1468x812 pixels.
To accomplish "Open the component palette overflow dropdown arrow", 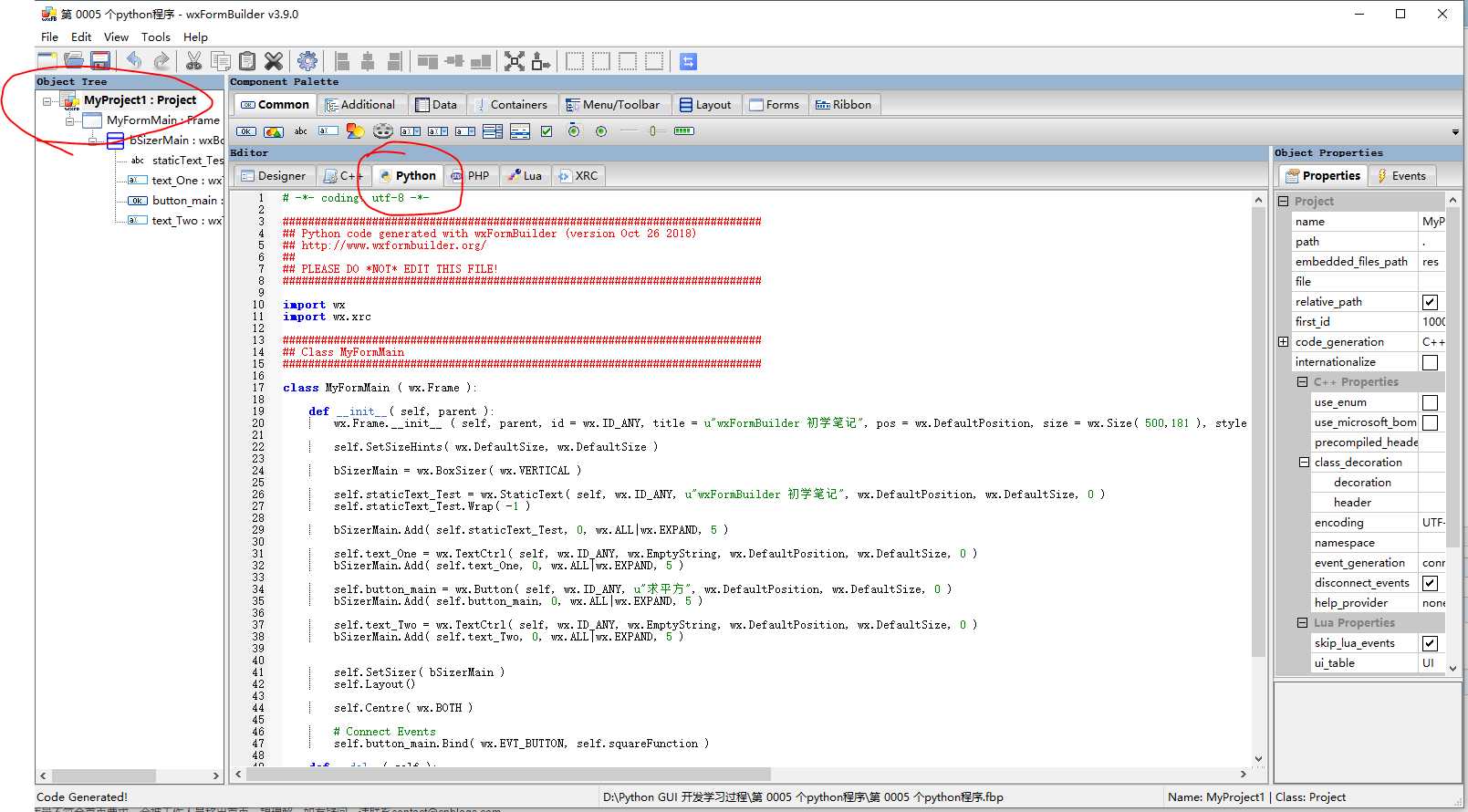I will [1455, 132].
